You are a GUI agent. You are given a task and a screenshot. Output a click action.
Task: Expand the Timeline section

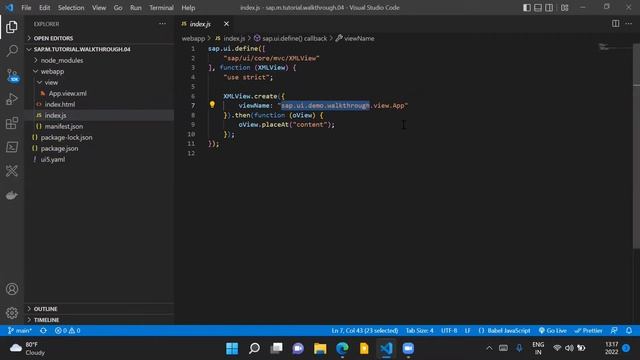(99, 320)
